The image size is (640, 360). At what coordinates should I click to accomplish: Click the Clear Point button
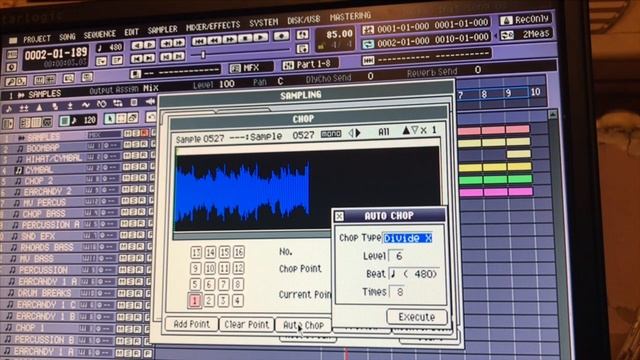coord(247,324)
